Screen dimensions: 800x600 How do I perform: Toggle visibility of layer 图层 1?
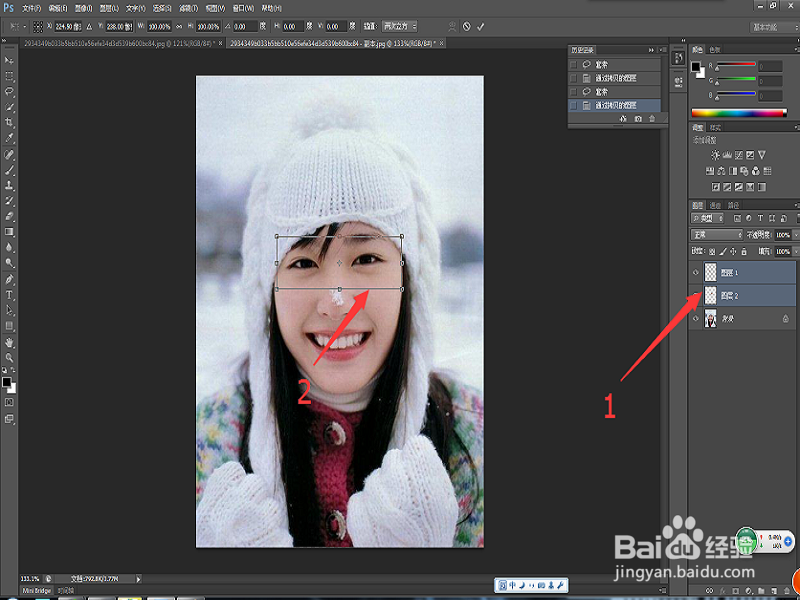pyautogui.click(x=696, y=273)
